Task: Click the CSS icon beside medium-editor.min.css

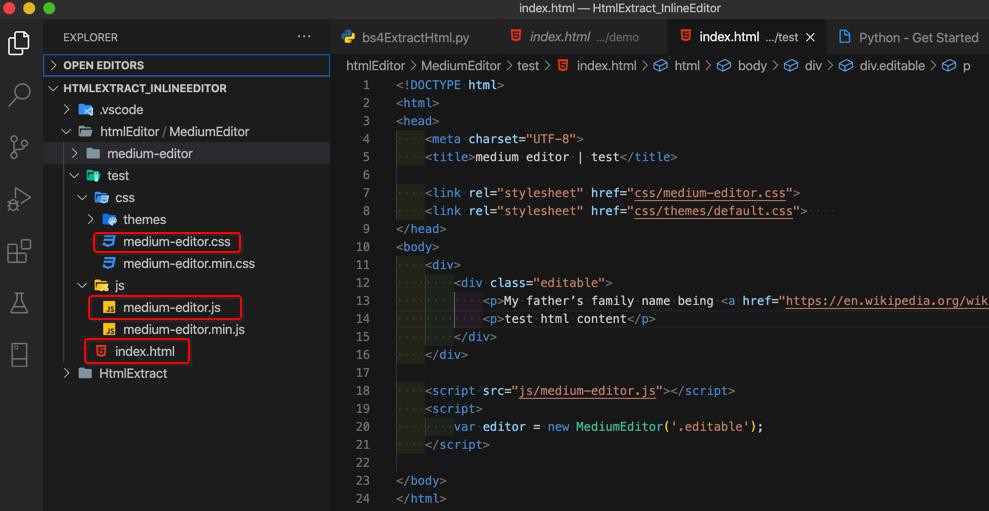Action: 108,264
